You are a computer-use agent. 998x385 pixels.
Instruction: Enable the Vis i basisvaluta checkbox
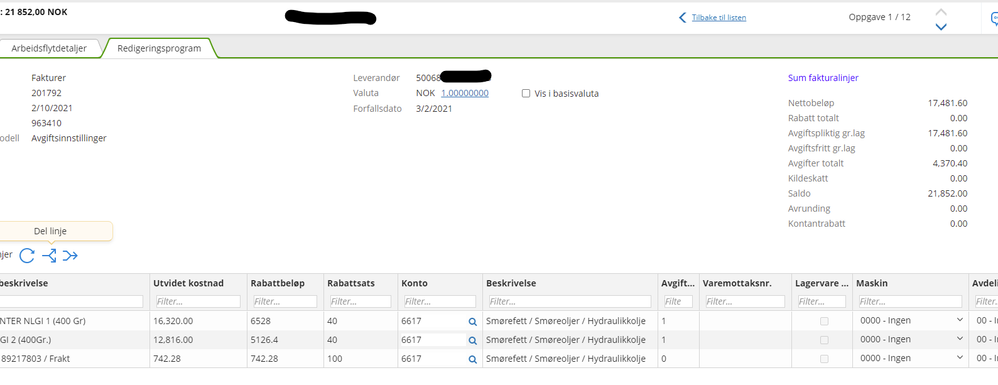(x=526, y=94)
